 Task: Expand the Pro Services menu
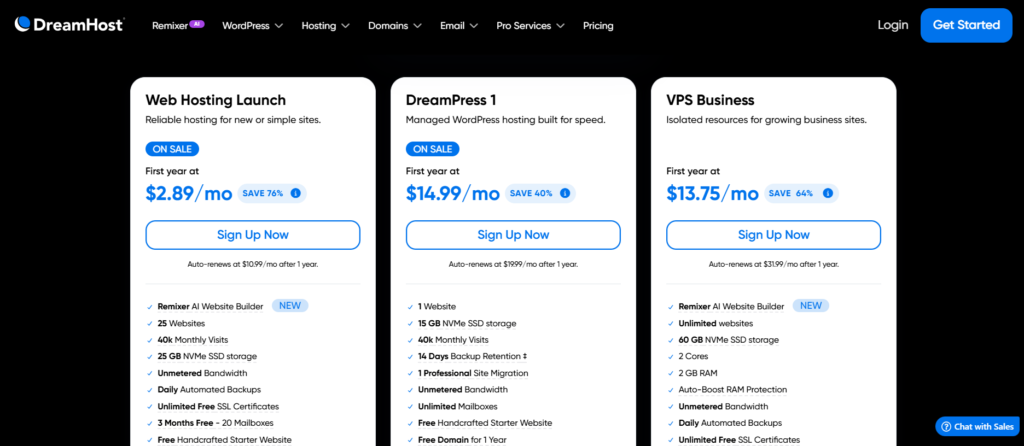pyautogui.click(x=530, y=26)
